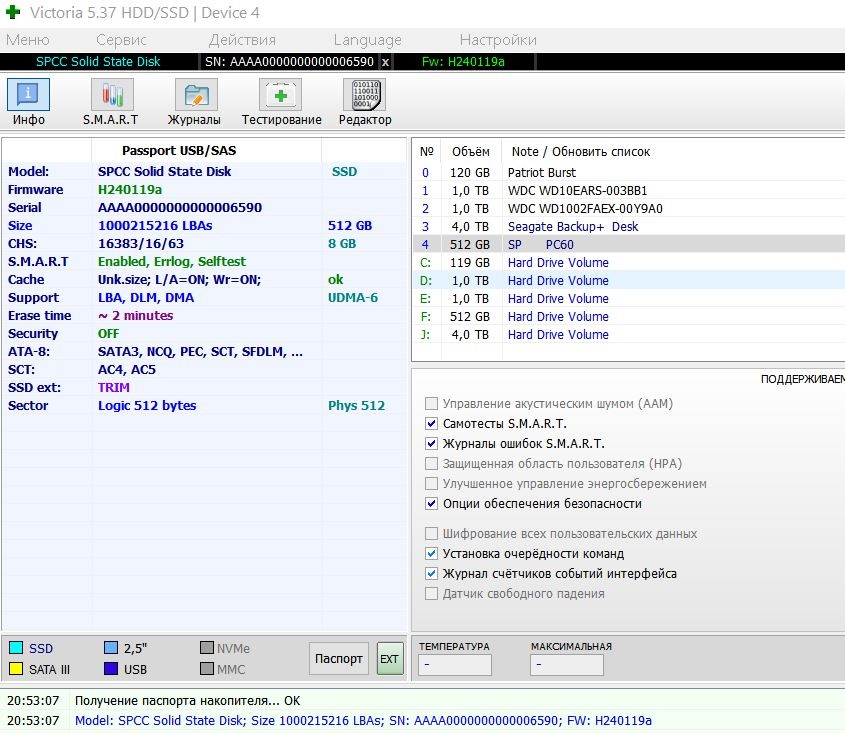Click the ТЕМПЕРАТУРА value field
The height and width of the screenshot is (733, 845).
[455, 665]
